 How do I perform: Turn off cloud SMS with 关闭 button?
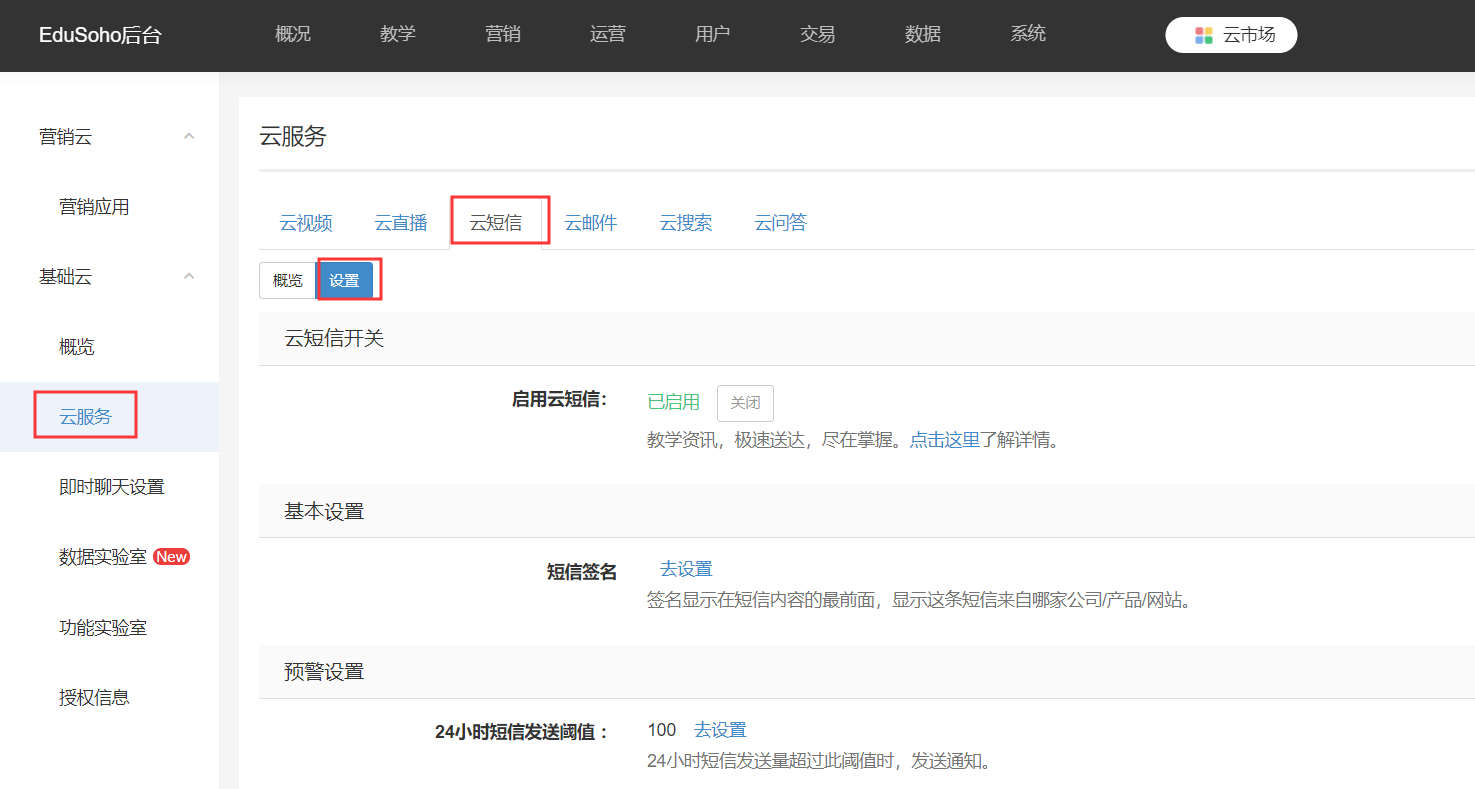pyautogui.click(x=745, y=403)
